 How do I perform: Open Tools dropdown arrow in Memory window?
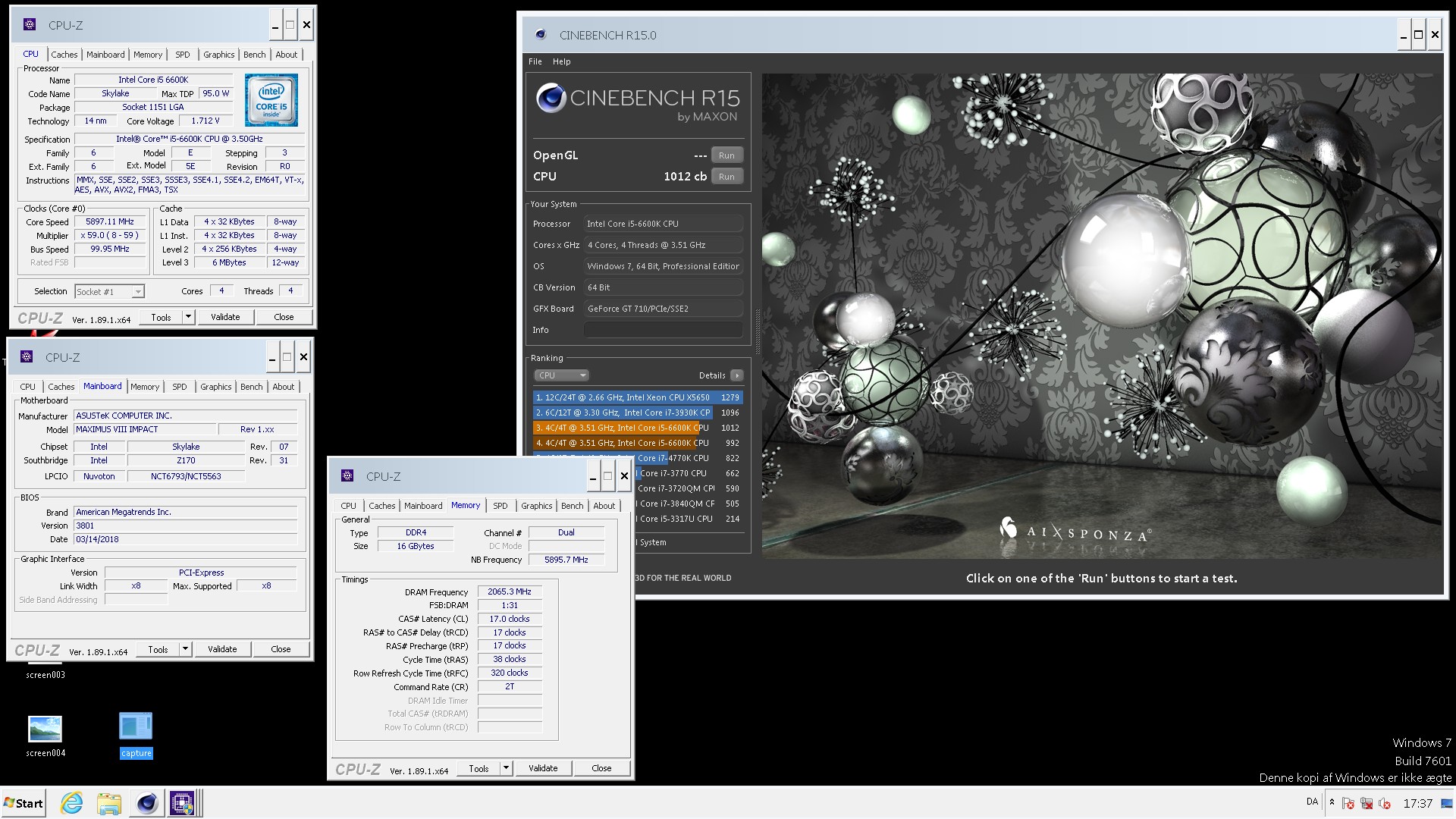(x=506, y=768)
